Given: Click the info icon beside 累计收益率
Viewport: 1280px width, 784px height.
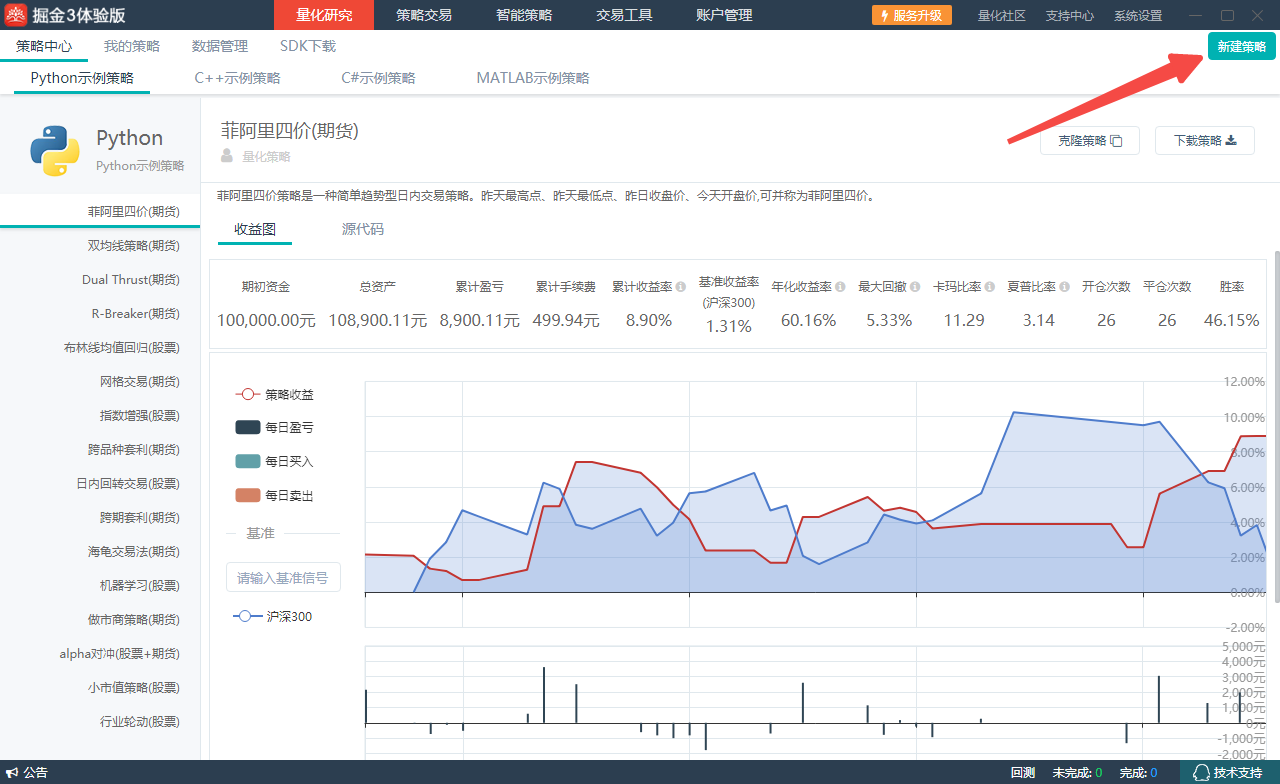Looking at the screenshot, I should point(681,287).
